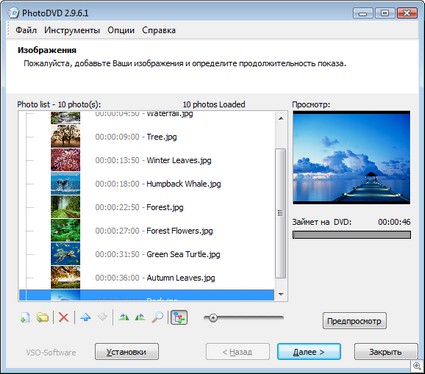The height and width of the screenshot is (374, 425).
Task: Select the Forest.jpg thumbnail
Action: tap(65, 207)
